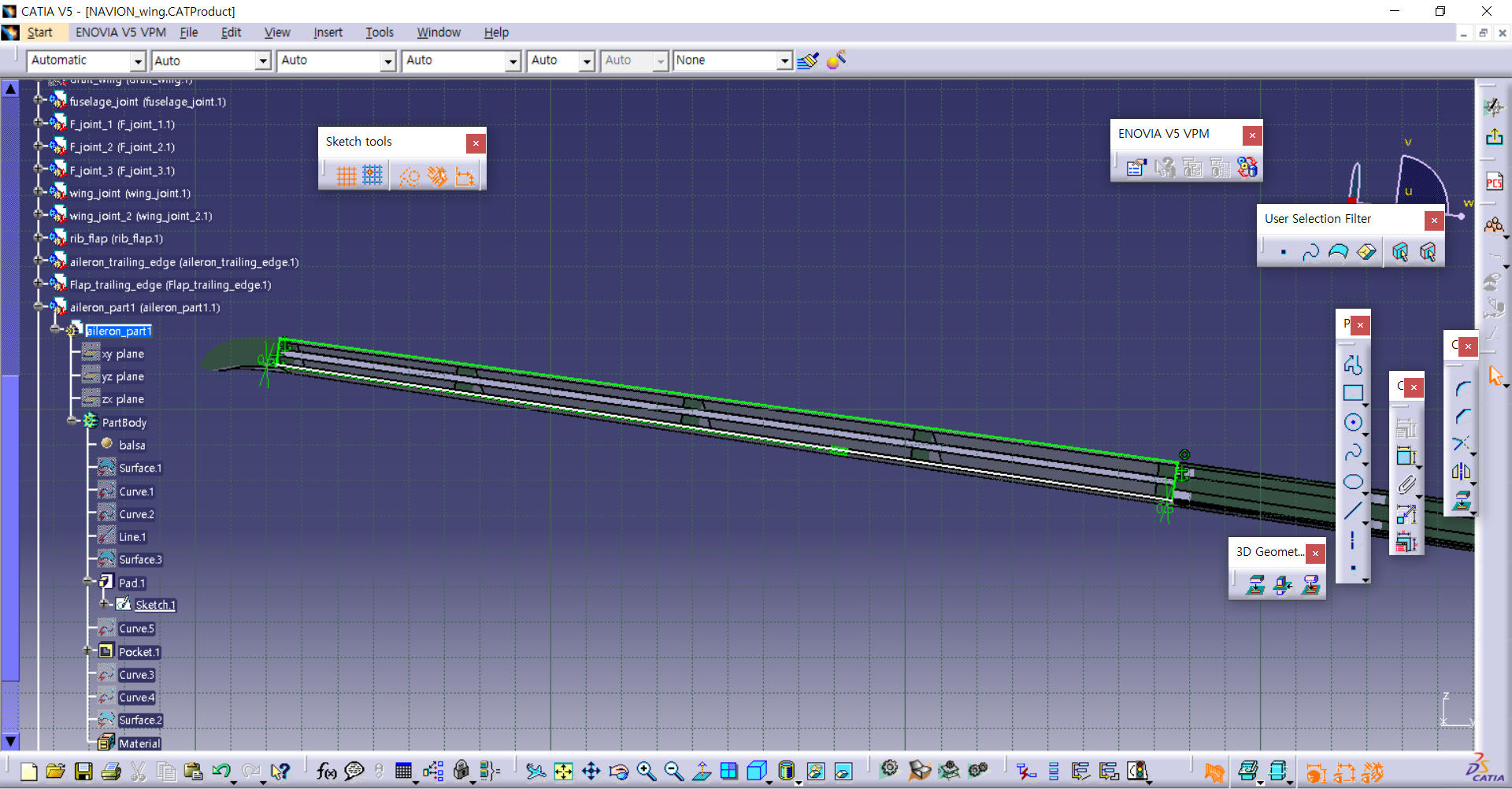This screenshot has width=1512, height=789.
Task: Expand the fuselage_joint tree node
Action: 38,101
